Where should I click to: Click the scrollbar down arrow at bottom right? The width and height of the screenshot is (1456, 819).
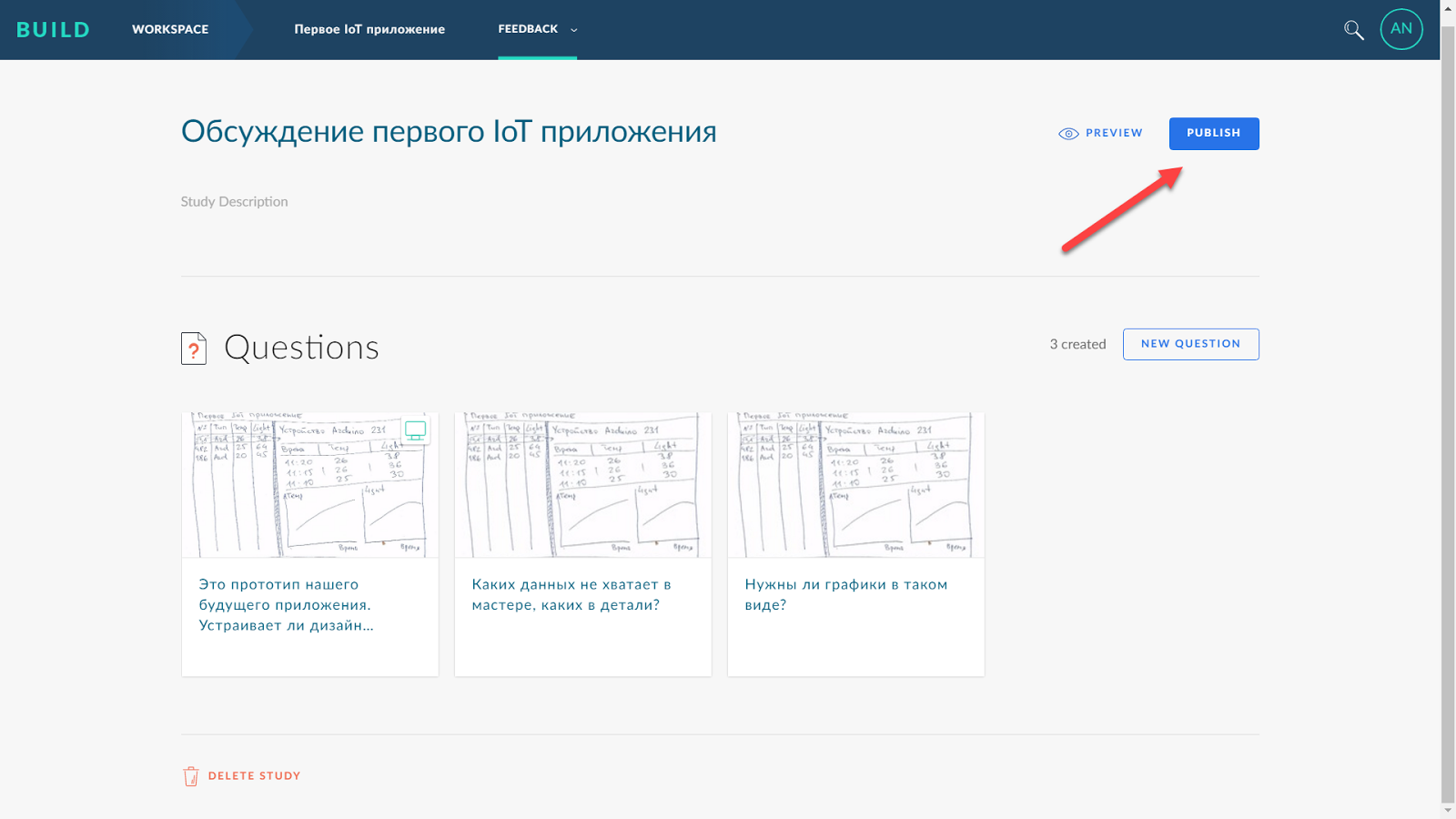click(x=1449, y=810)
